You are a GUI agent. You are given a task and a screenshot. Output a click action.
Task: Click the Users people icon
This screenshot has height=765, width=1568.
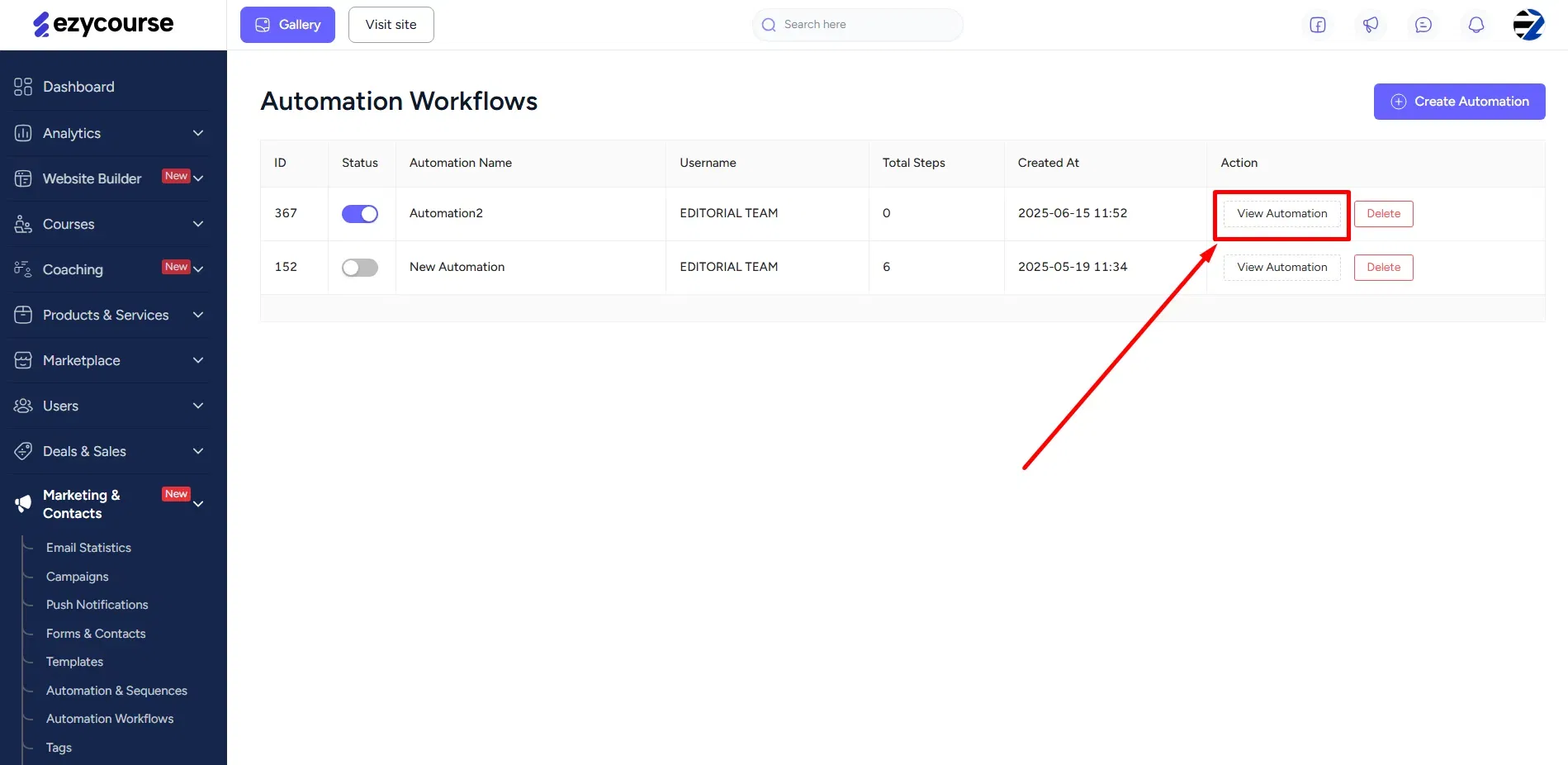tap(23, 406)
